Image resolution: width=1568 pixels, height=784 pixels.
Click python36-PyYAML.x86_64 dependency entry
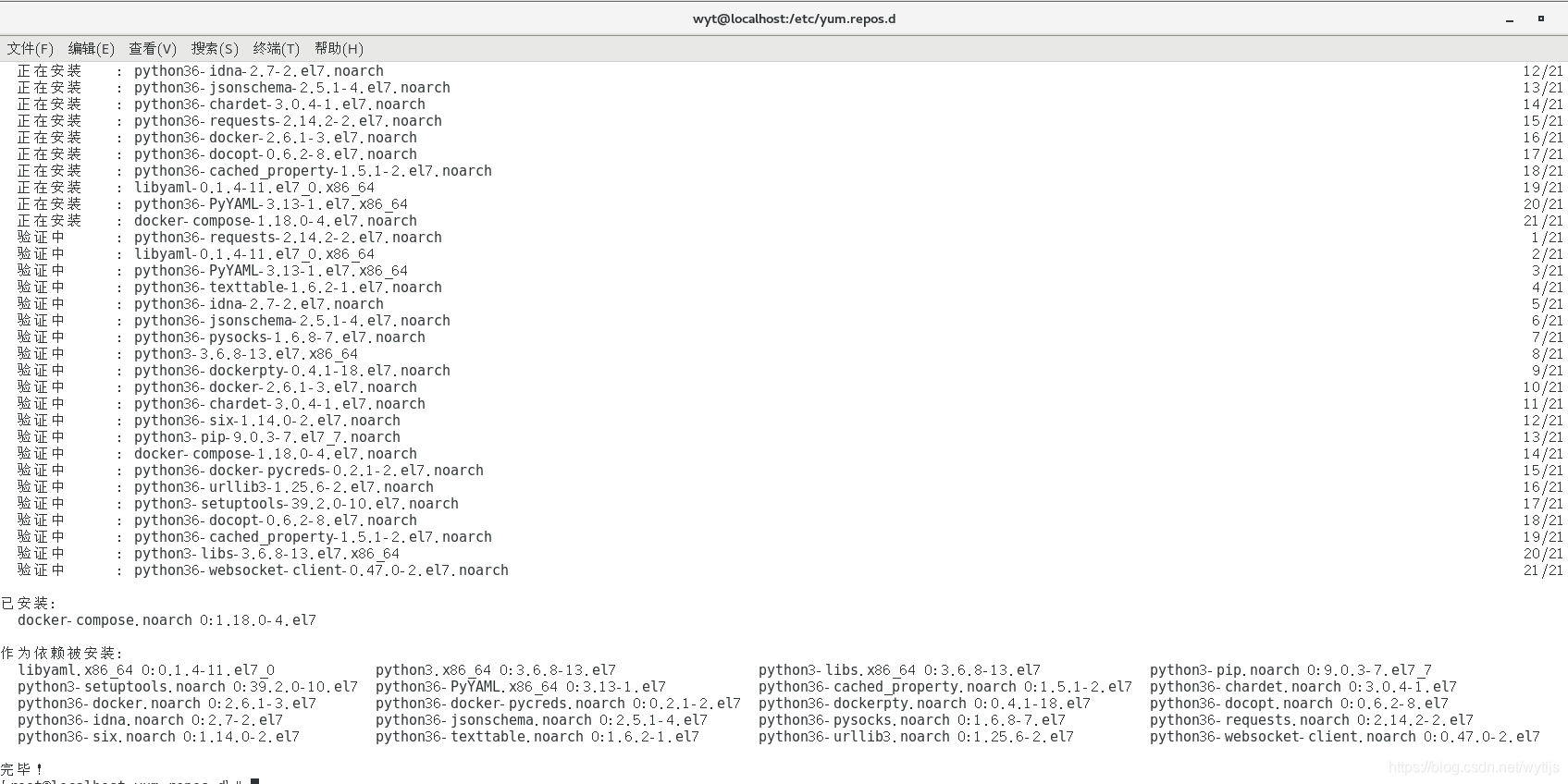pos(521,687)
